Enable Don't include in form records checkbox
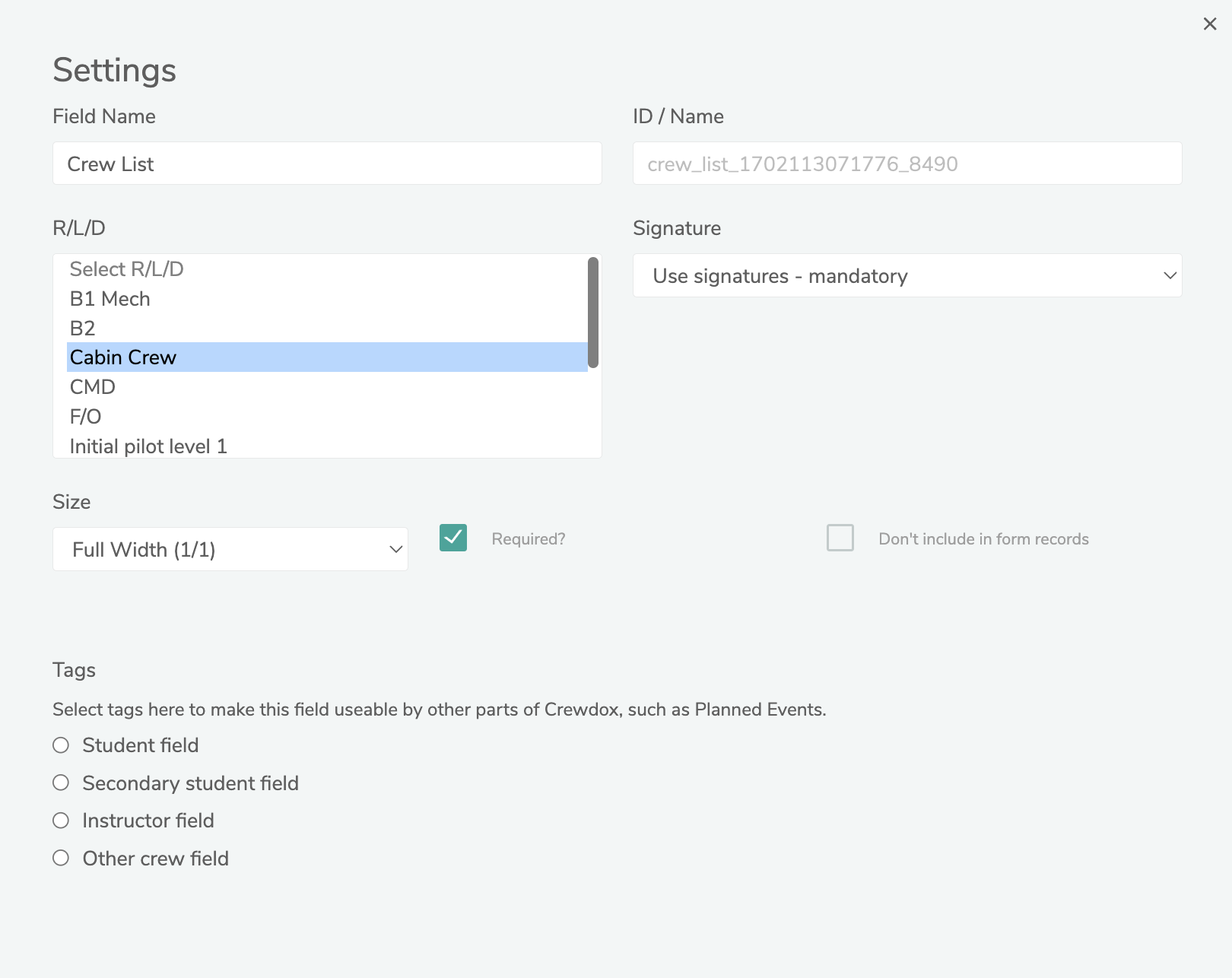Image resolution: width=1232 pixels, height=978 pixels. pos(840,538)
